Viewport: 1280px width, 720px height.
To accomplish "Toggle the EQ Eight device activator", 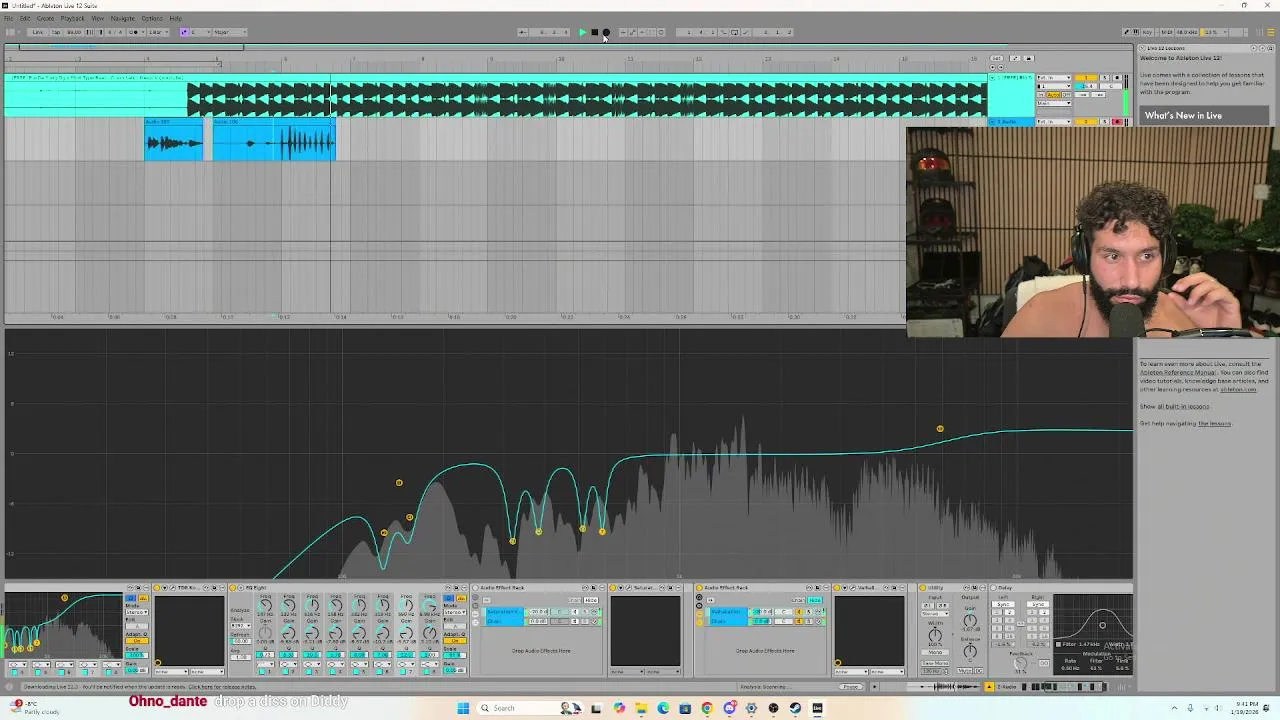I will (x=232, y=588).
